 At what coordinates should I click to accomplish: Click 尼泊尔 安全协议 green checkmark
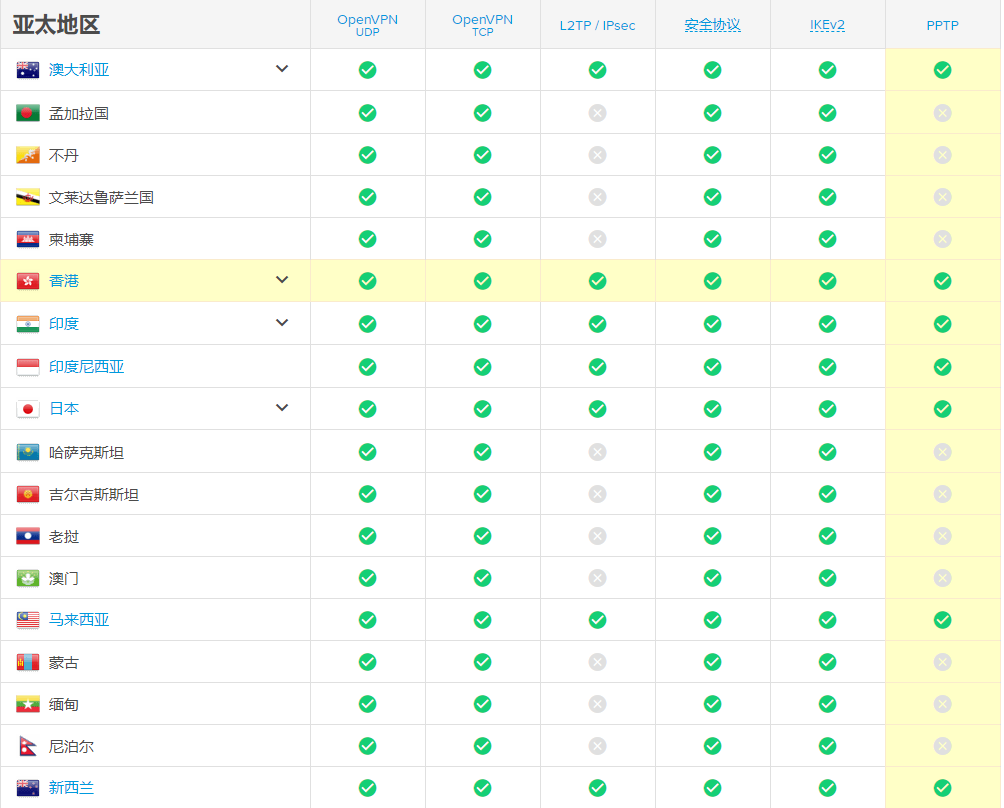(x=713, y=746)
